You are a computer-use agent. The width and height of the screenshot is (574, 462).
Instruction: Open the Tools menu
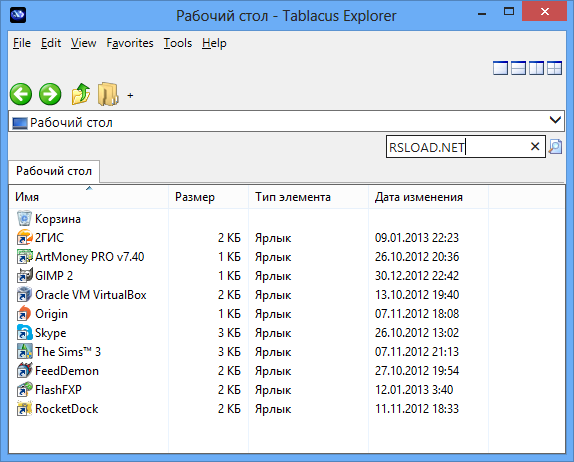click(178, 43)
